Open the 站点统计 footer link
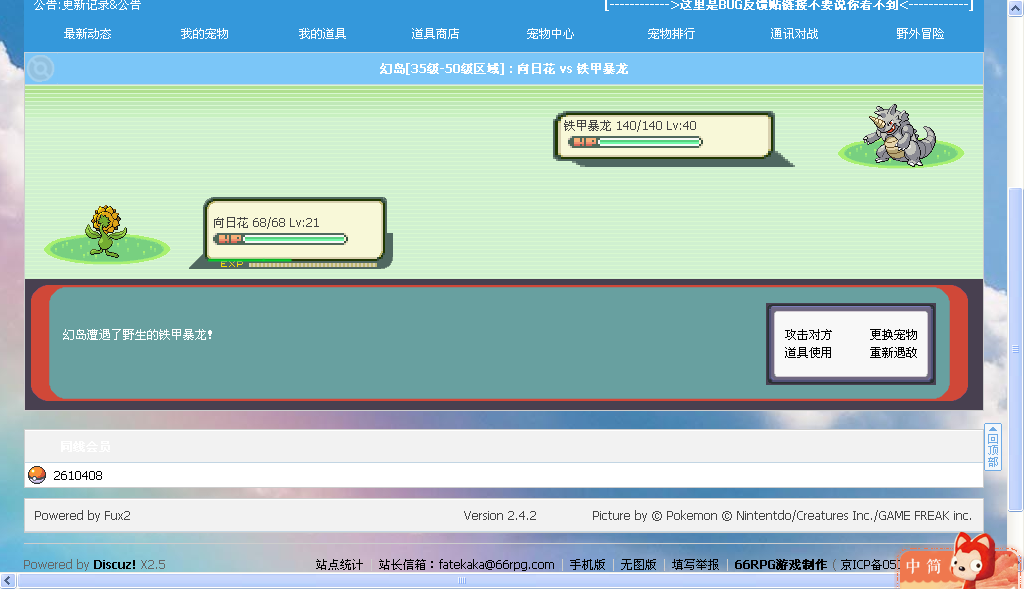This screenshot has height=589, width=1024. tap(339, 564)
